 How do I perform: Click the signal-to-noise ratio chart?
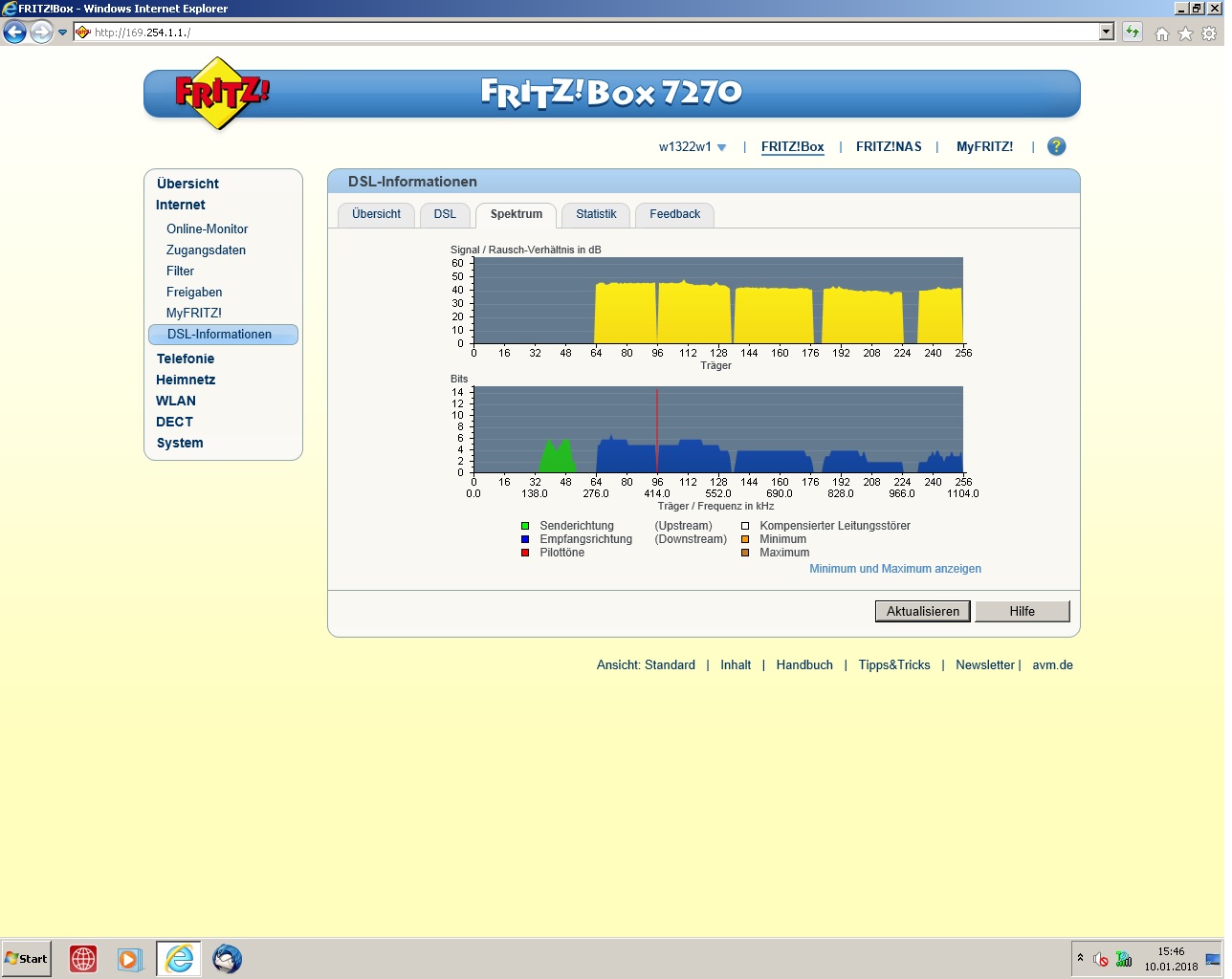click(718, 300)
